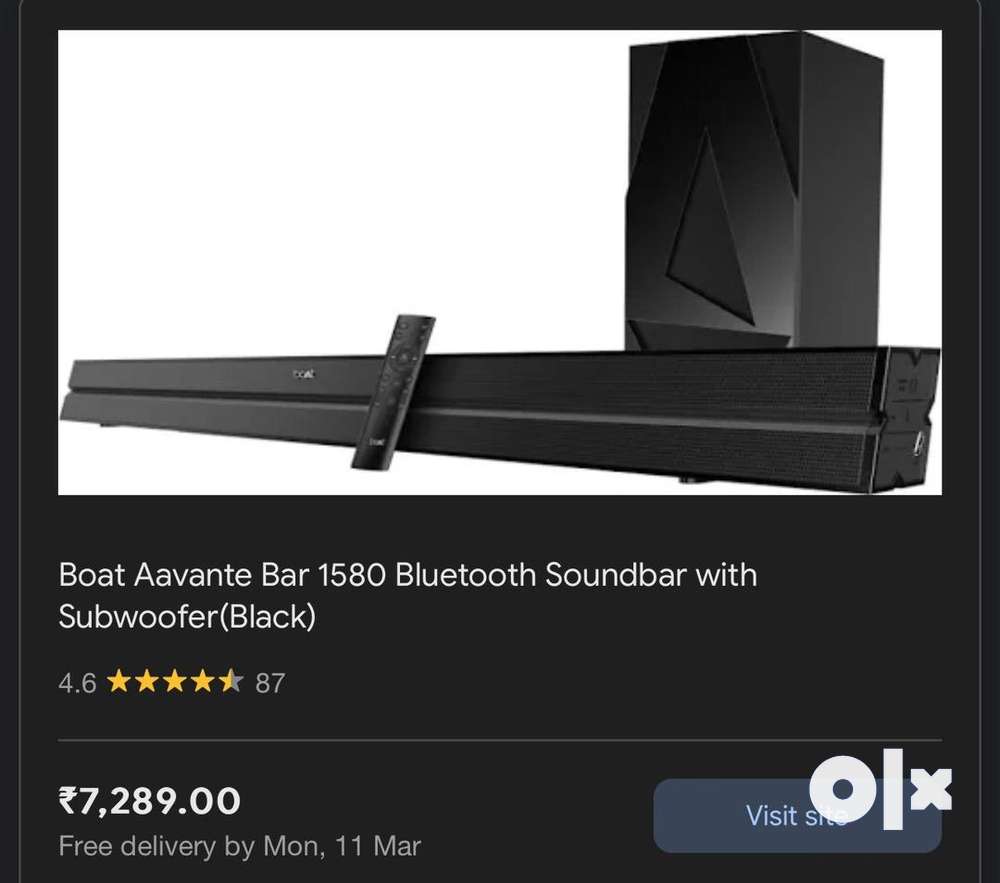Click the boAt logo on the soundbar
The image size is (1000, 883).
tap(304, 374)
